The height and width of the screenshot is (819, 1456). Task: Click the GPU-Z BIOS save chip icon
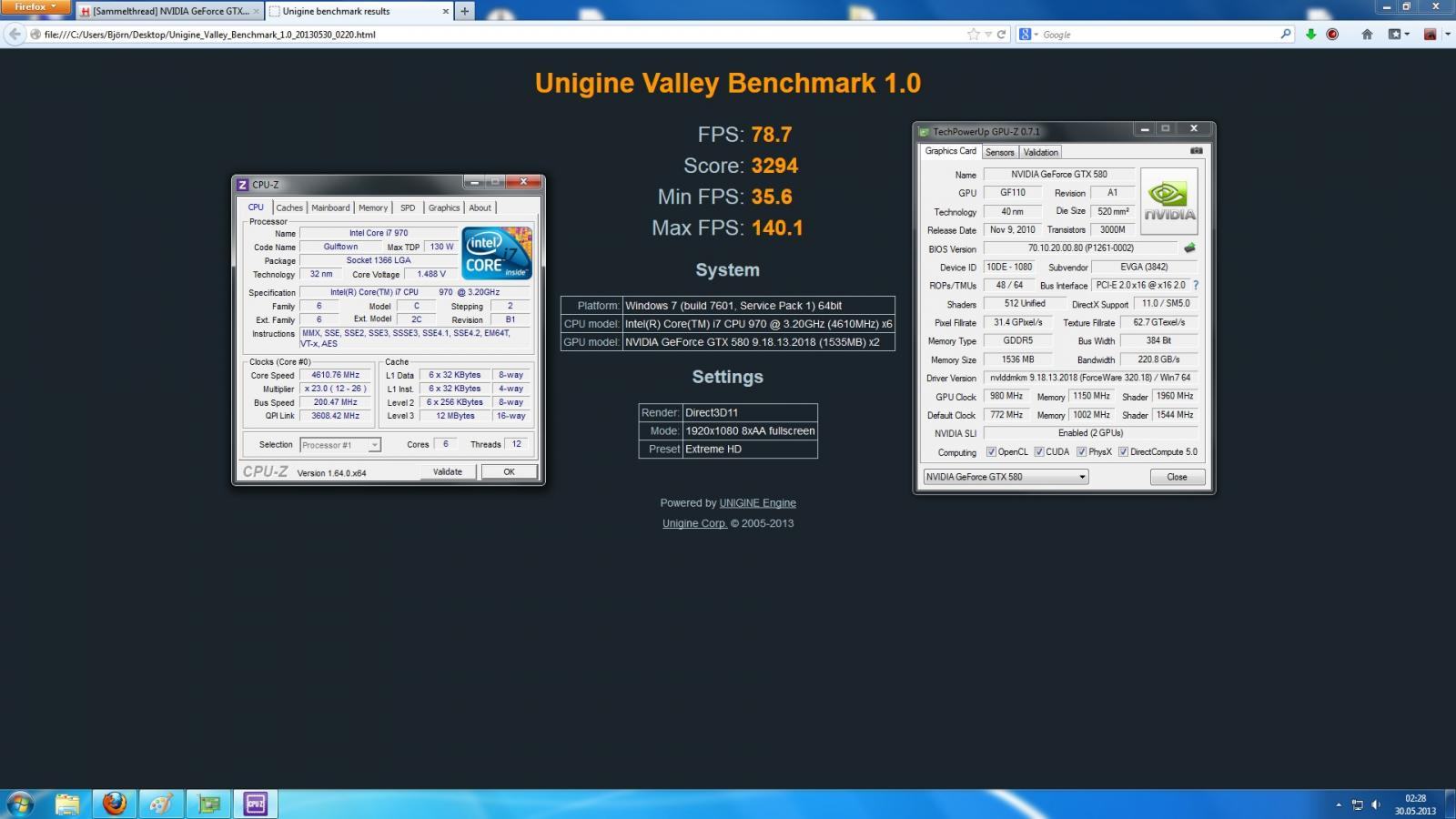point(1189,248)
